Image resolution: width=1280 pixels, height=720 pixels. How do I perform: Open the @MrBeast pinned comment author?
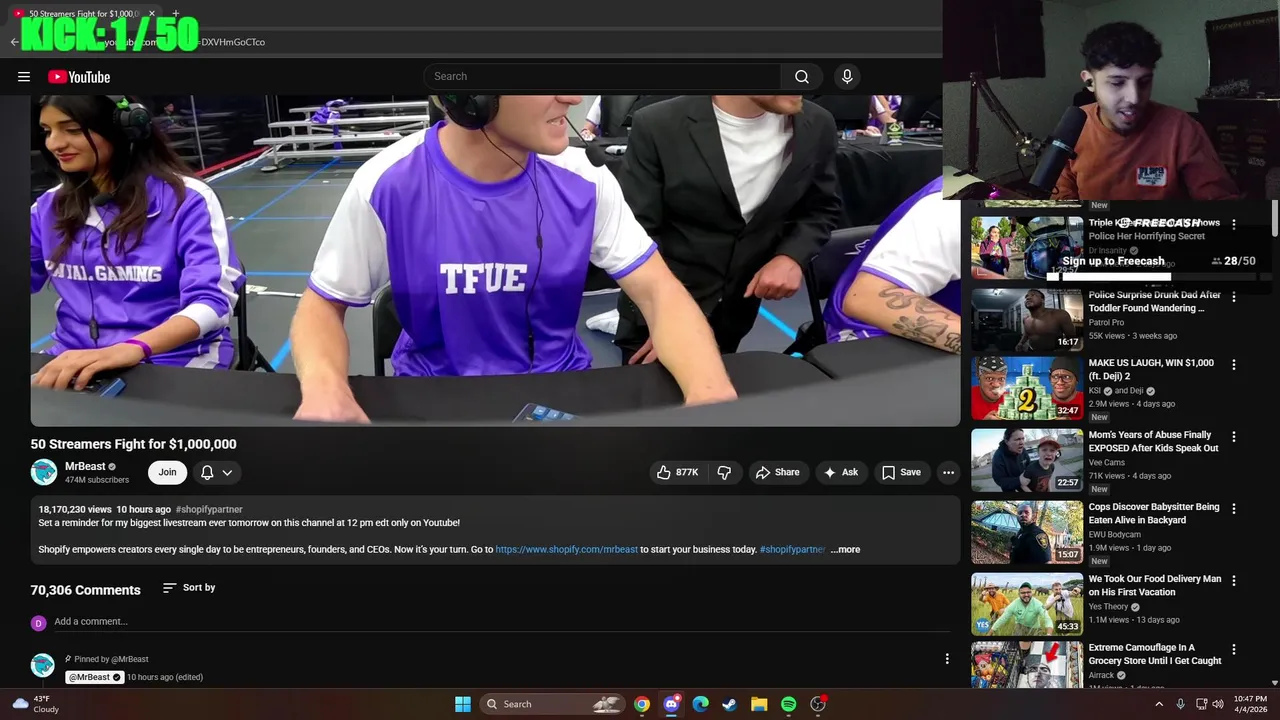pos(94,677)
